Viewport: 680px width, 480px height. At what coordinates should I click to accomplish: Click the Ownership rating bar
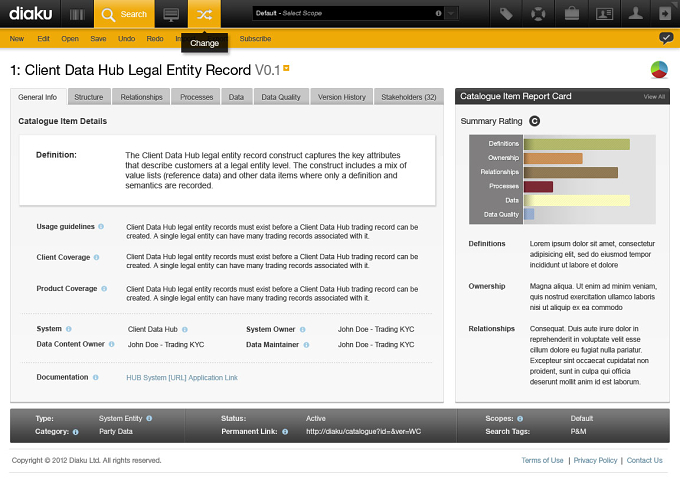tap(553, 158)
